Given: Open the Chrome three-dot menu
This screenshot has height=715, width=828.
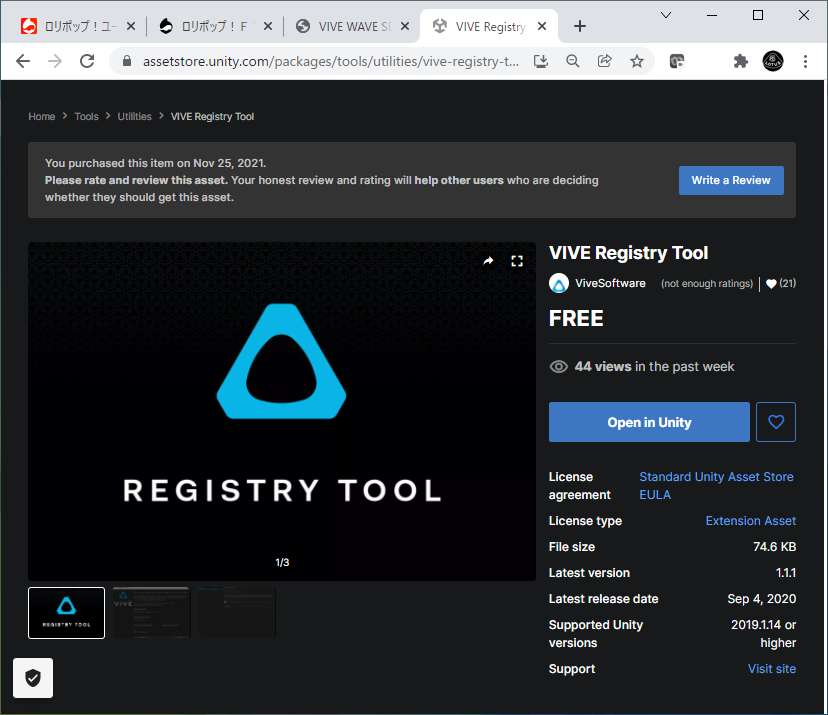Looking at the screenshot, I should tap(806, 61).
